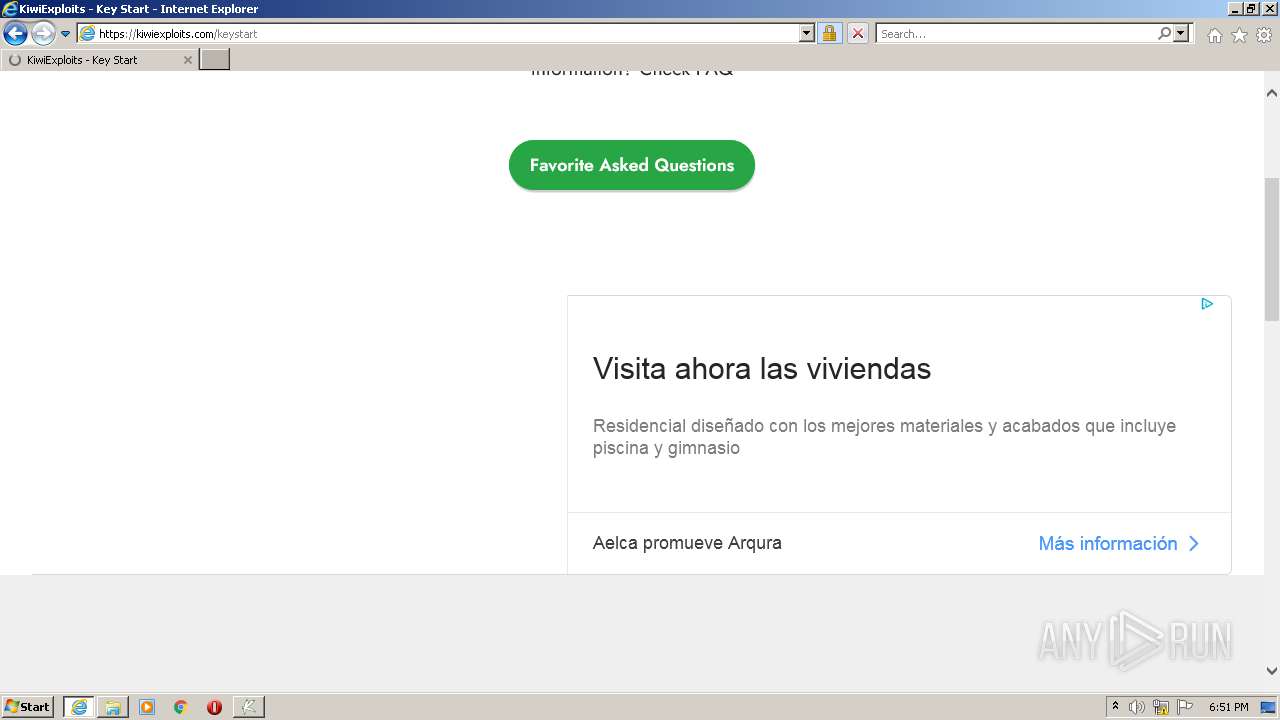Click the vertical scrollbar thumb
Viewport: 1280px width, 720px height.
[x=1272, y=249]
